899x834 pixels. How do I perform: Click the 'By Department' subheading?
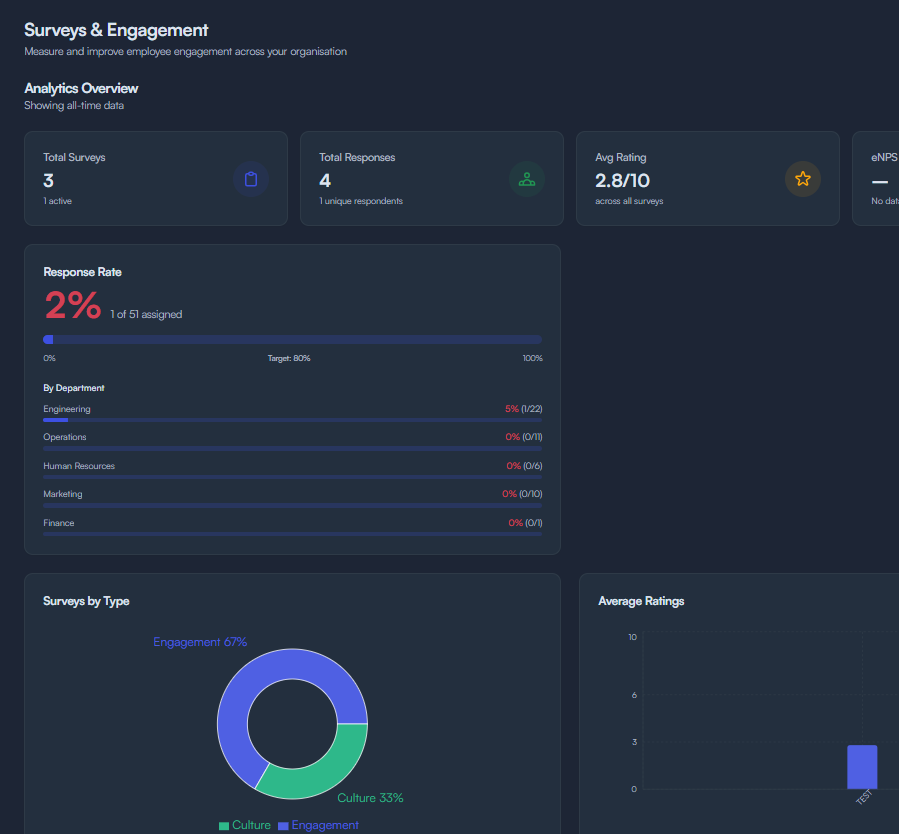point(73,388)
